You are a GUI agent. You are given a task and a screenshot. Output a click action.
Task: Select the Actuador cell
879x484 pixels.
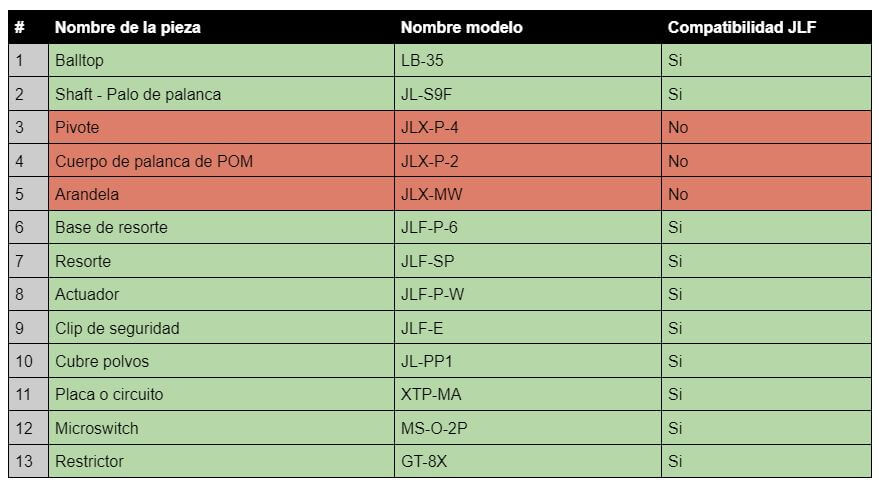click(x=87, y=294)
